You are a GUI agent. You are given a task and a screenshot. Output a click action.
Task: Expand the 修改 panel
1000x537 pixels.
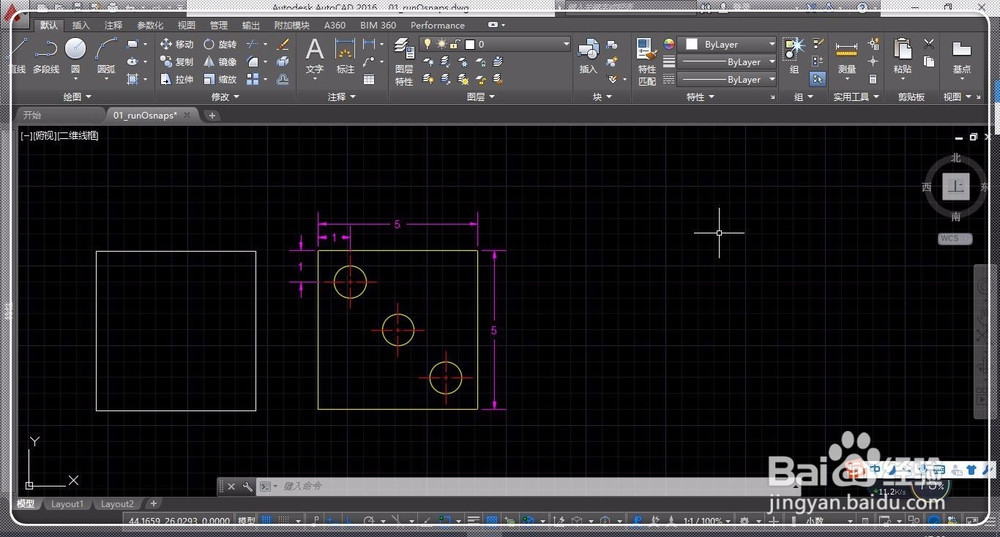coord(225,97)
